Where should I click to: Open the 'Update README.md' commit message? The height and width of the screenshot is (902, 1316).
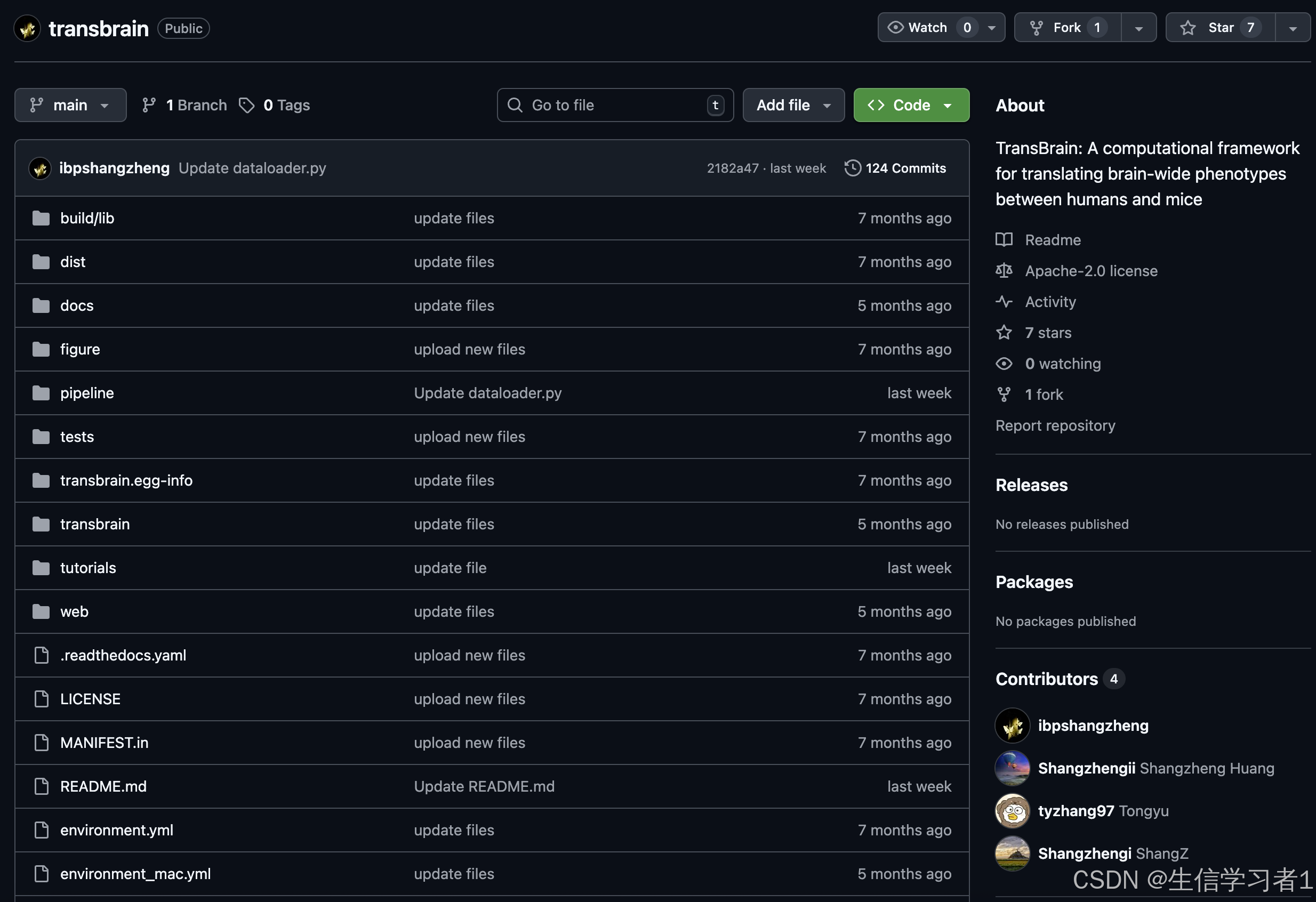484,786
